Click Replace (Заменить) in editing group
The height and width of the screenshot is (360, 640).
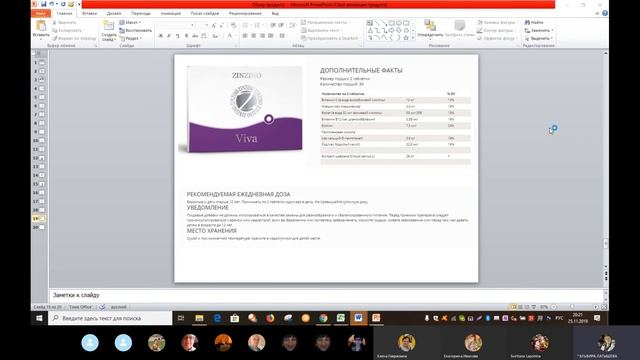pyautogui.click(x=539, y=30)
